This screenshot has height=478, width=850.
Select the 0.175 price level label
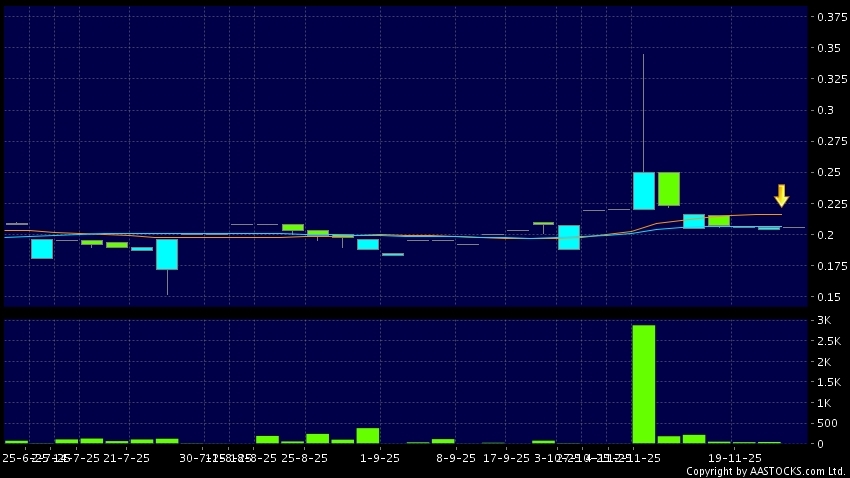(830, 266)
